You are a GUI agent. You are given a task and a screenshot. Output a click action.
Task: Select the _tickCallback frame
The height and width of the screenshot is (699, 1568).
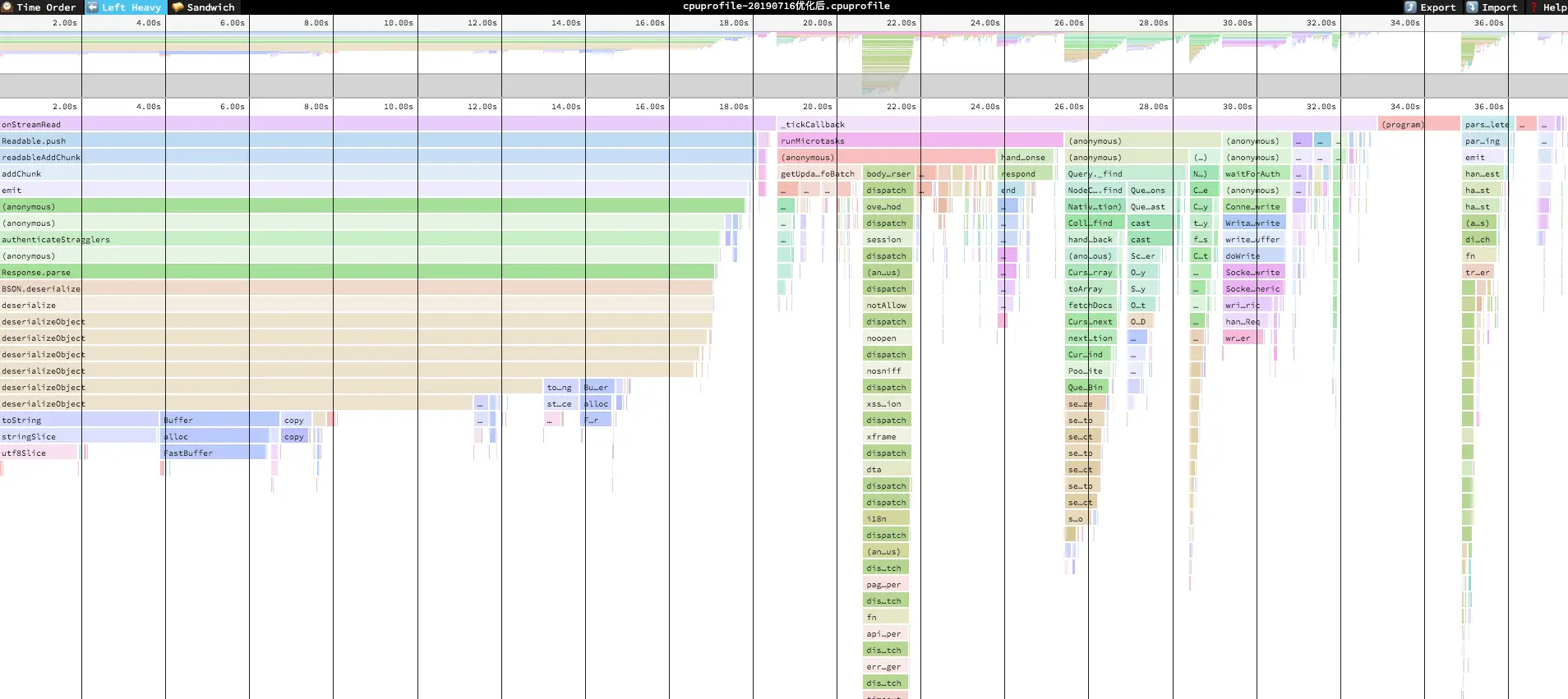tap(1077, 124)
